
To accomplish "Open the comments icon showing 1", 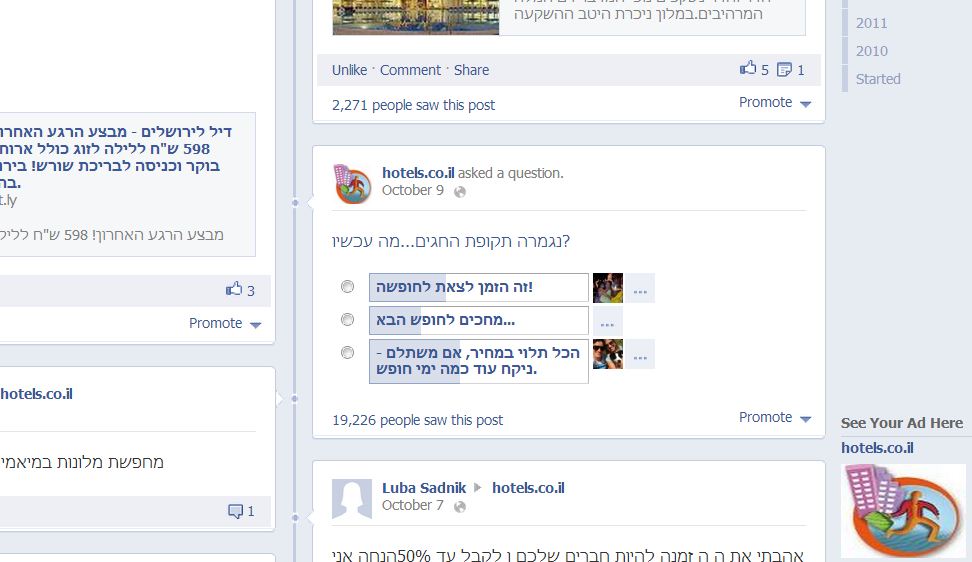I will [784, 69].
